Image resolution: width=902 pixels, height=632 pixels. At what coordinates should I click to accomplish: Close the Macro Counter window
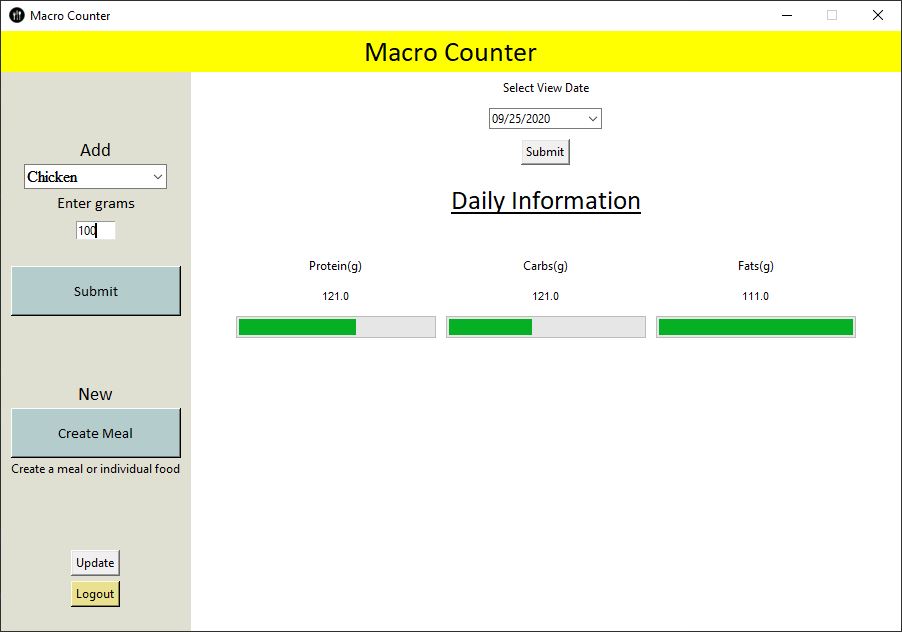click(x=878, y=16)
